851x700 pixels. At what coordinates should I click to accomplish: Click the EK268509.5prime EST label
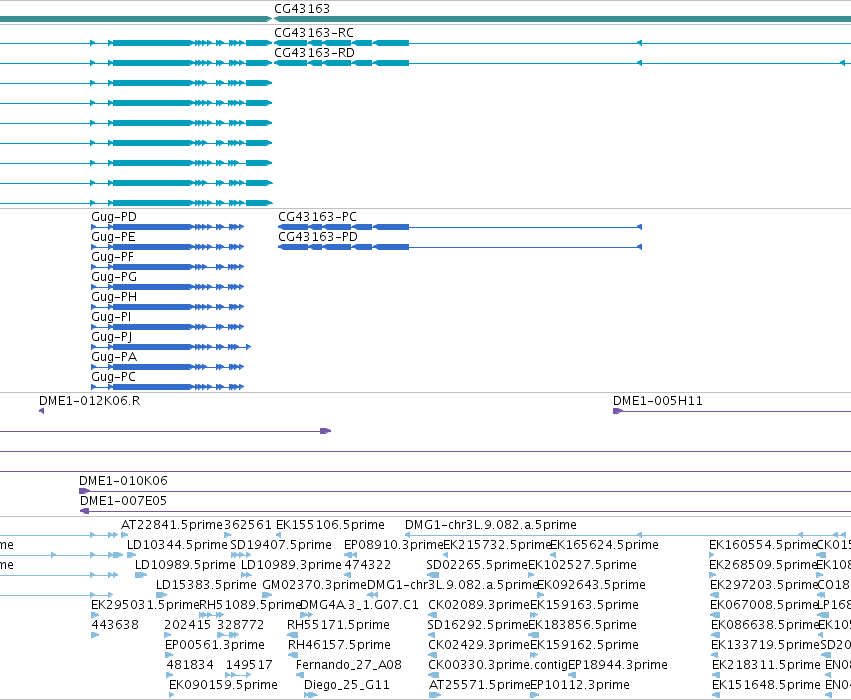coord(763,565)
